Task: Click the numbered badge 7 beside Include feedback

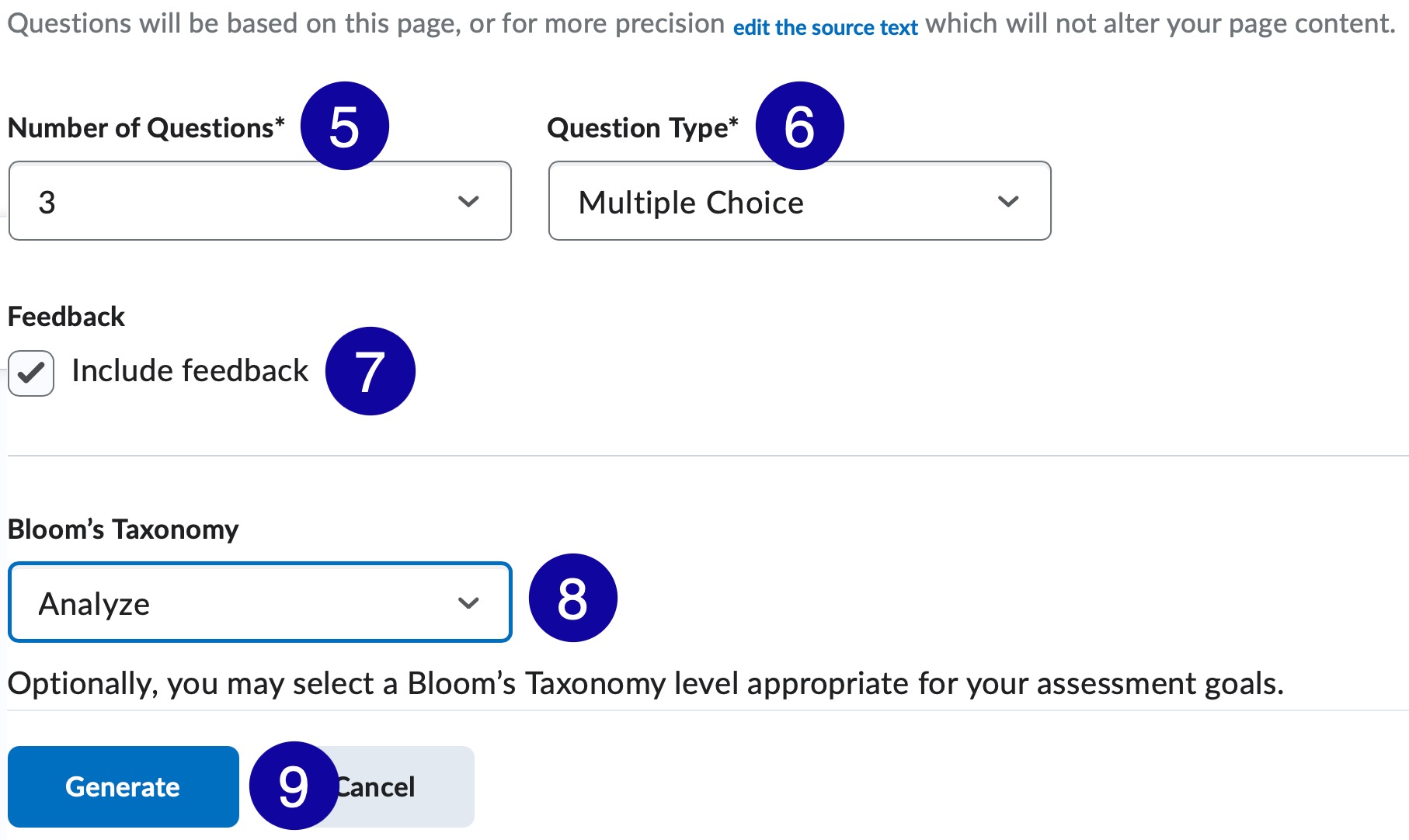Action: point(371,370)
